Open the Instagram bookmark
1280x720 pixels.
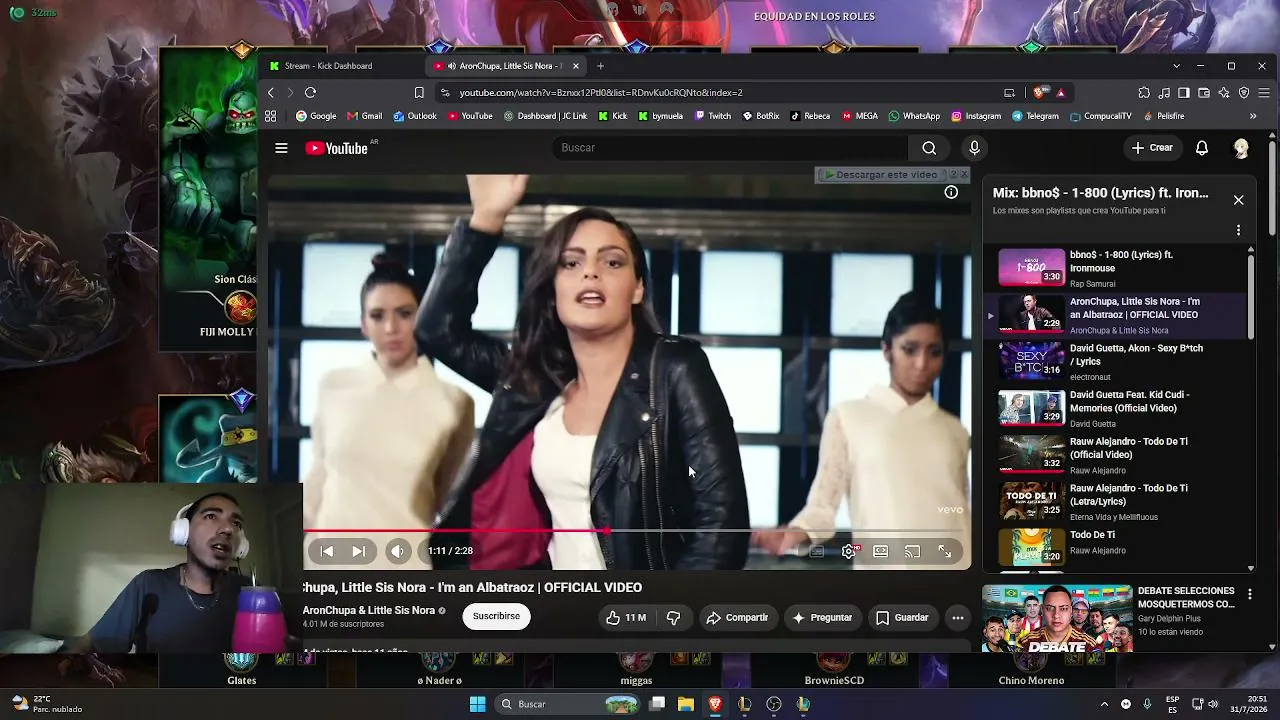(x=976, y=116)
